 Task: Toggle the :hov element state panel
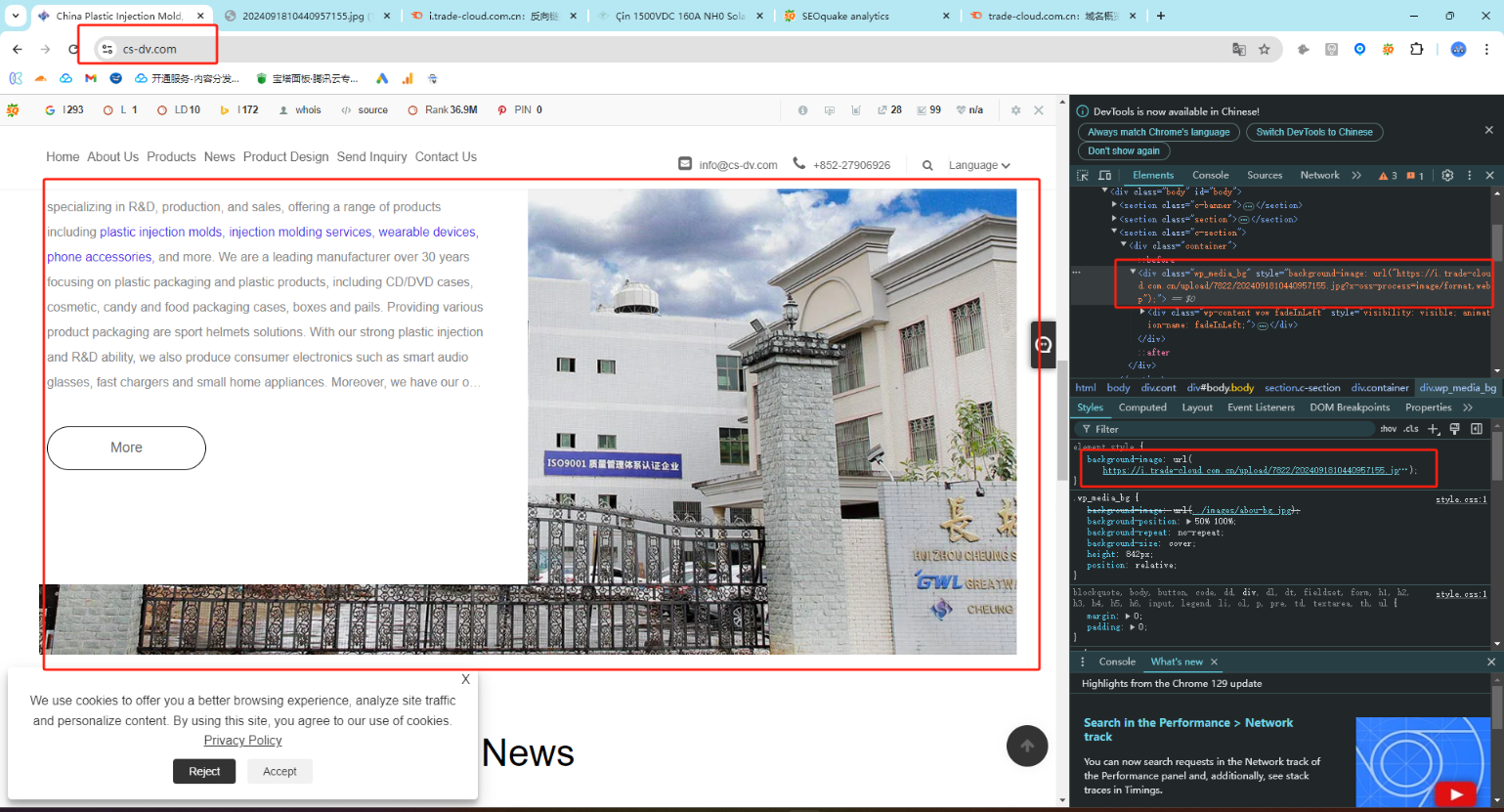(x=1388, y=429)
